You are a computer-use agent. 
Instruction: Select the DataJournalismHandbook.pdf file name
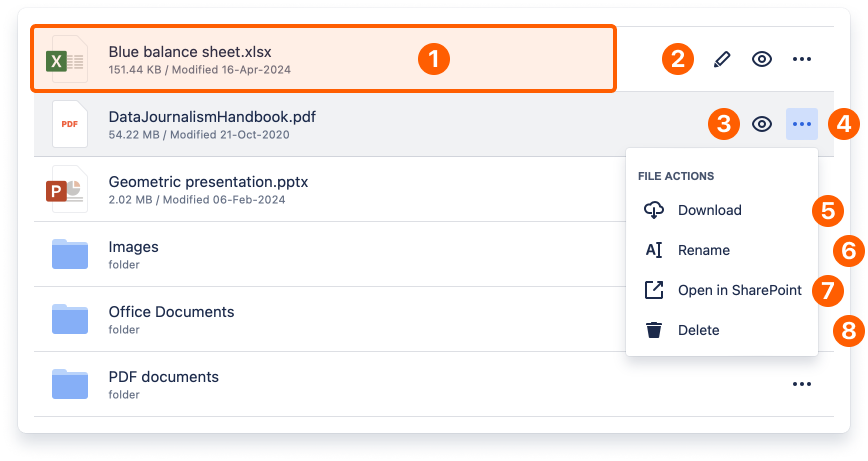point(212,117)
